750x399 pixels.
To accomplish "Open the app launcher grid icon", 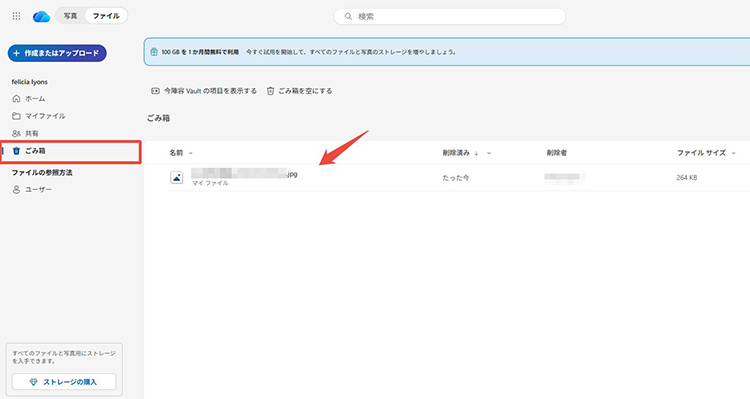I will [x=16, y=16].
